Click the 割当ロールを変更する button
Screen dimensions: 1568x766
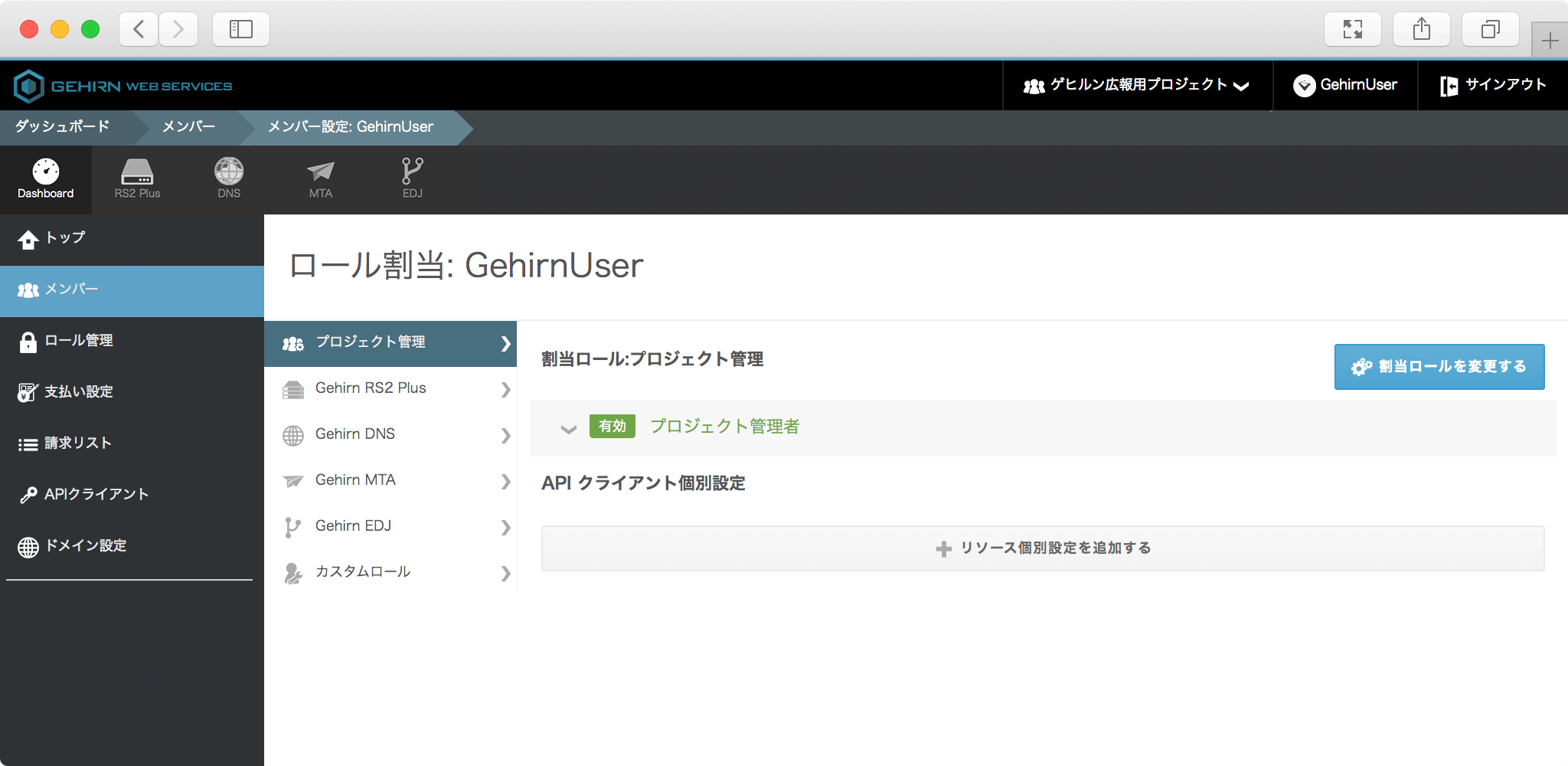point(1439,367)
